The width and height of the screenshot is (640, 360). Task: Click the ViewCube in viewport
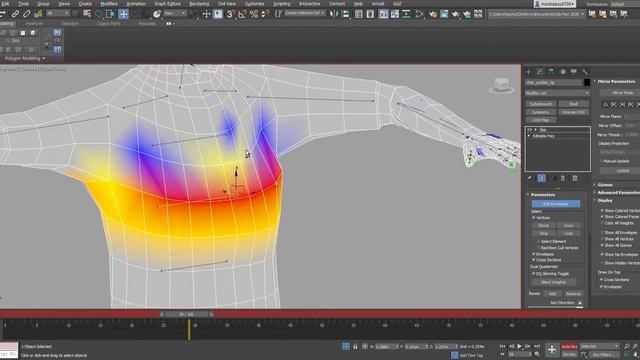point(501,86)
